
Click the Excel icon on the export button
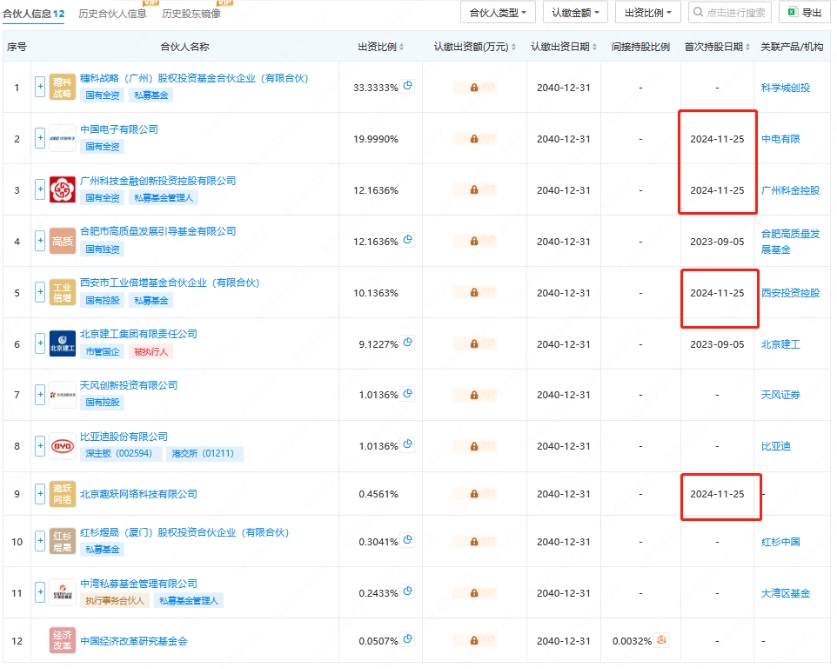pyautogui.click(x=791, y=13)
